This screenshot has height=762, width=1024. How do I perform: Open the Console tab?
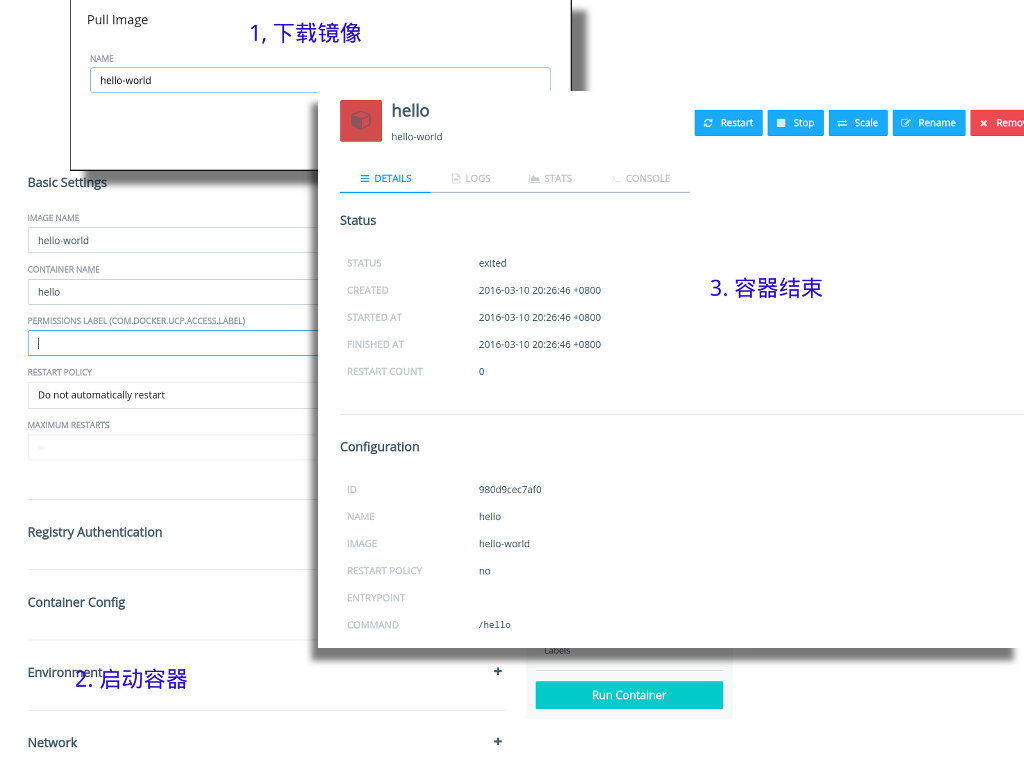pyautogui.click(x=640, y=178)
